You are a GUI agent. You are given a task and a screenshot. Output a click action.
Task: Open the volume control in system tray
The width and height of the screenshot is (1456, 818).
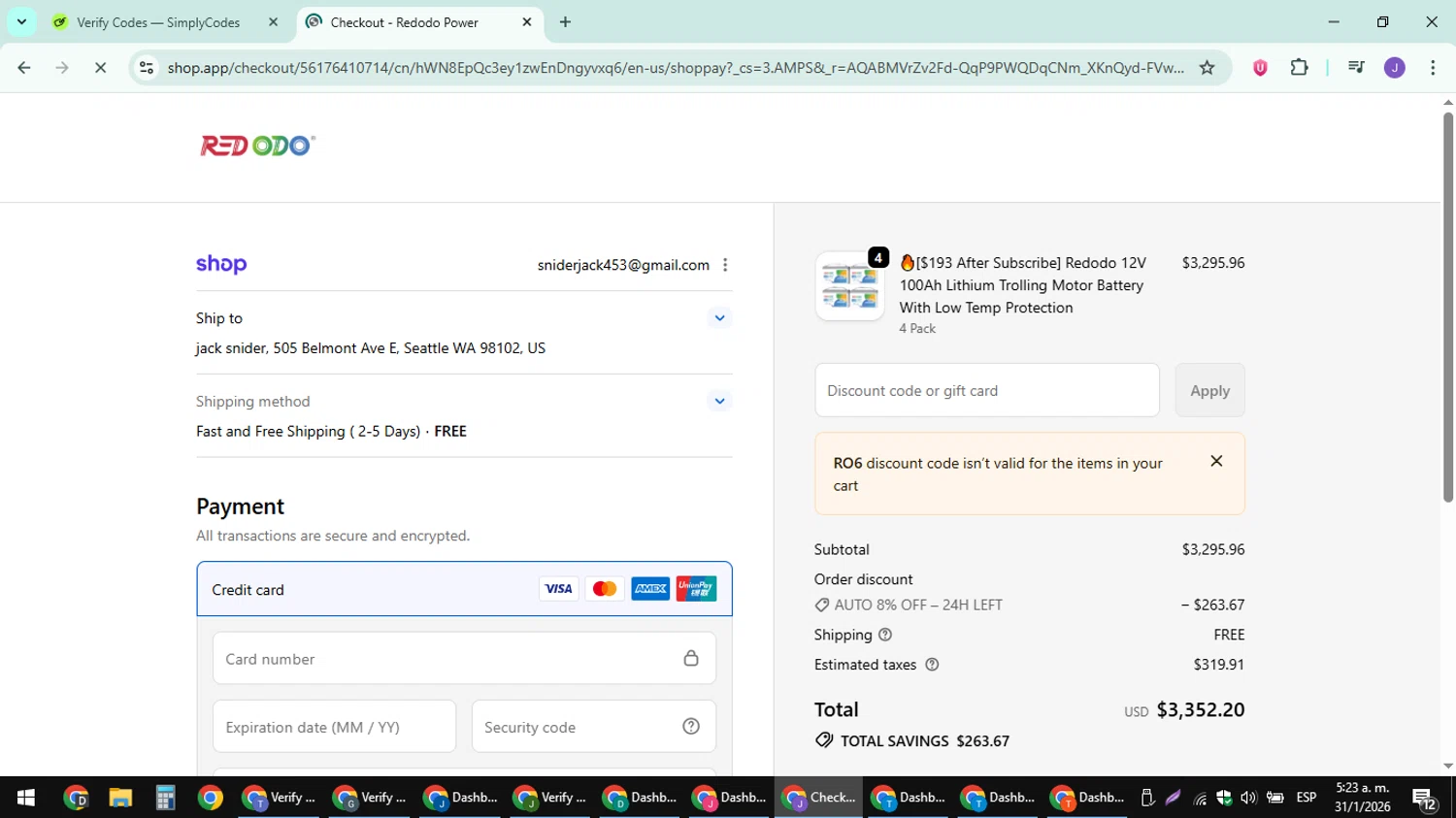coord(1248,798)
